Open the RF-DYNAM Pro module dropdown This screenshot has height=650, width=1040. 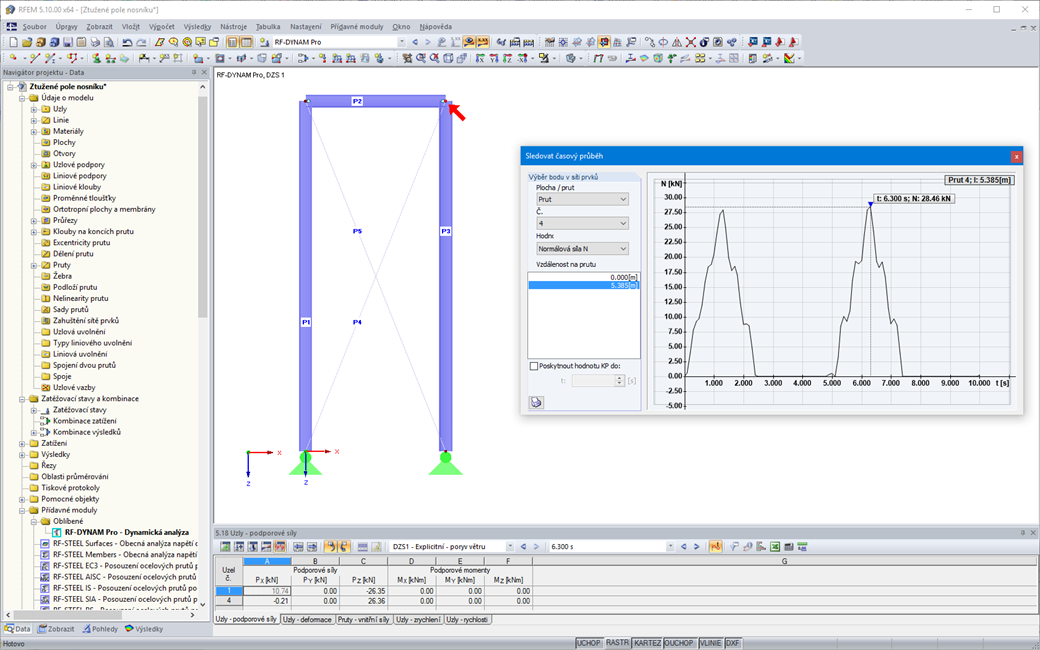401,42
